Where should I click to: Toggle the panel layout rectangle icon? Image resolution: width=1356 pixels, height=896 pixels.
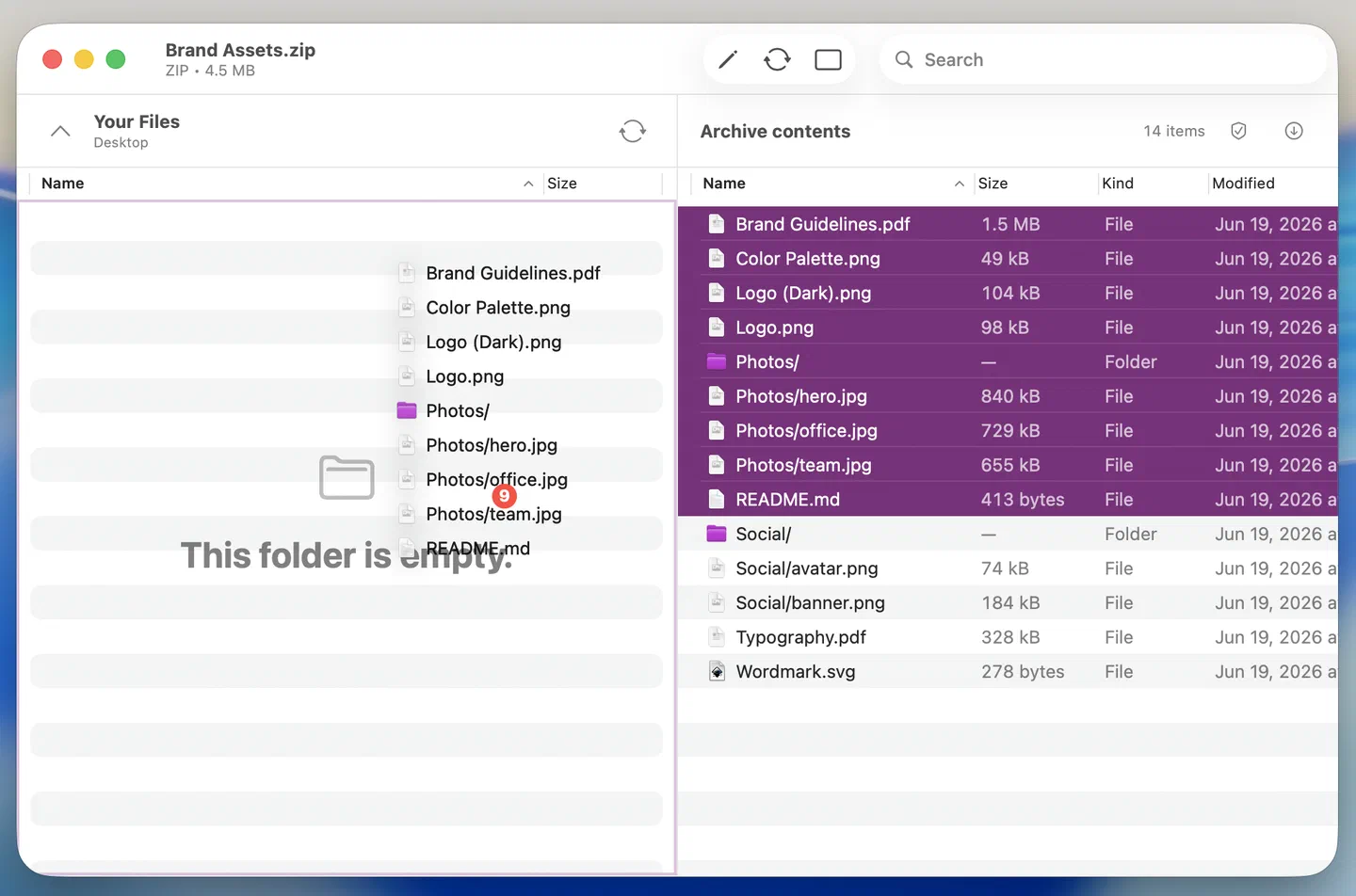[x=828, y=60]
